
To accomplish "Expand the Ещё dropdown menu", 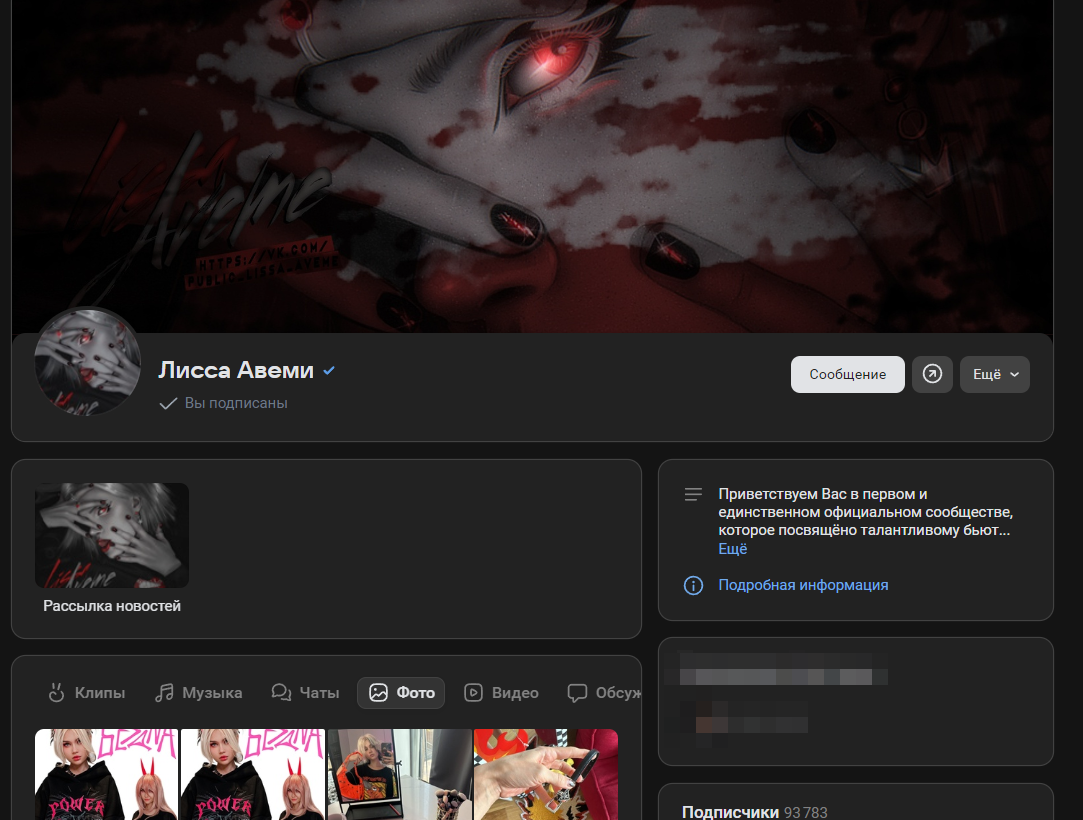I will tap(995, 374).
